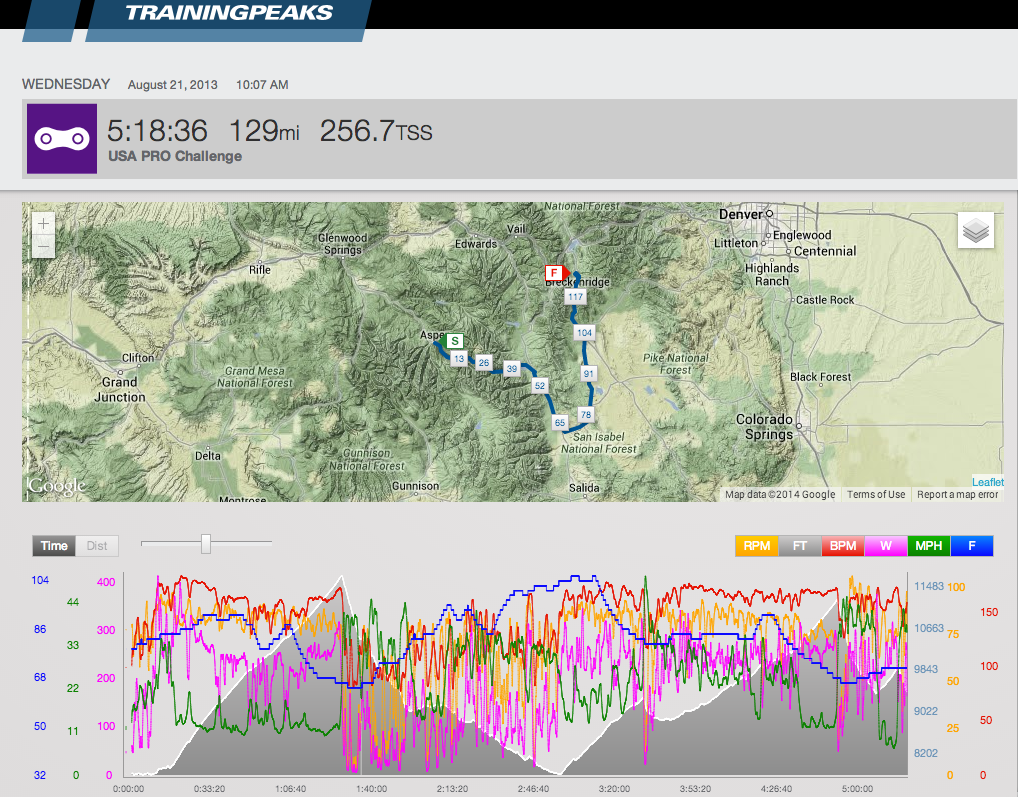Click the 129mi distance value

point(264,130)
